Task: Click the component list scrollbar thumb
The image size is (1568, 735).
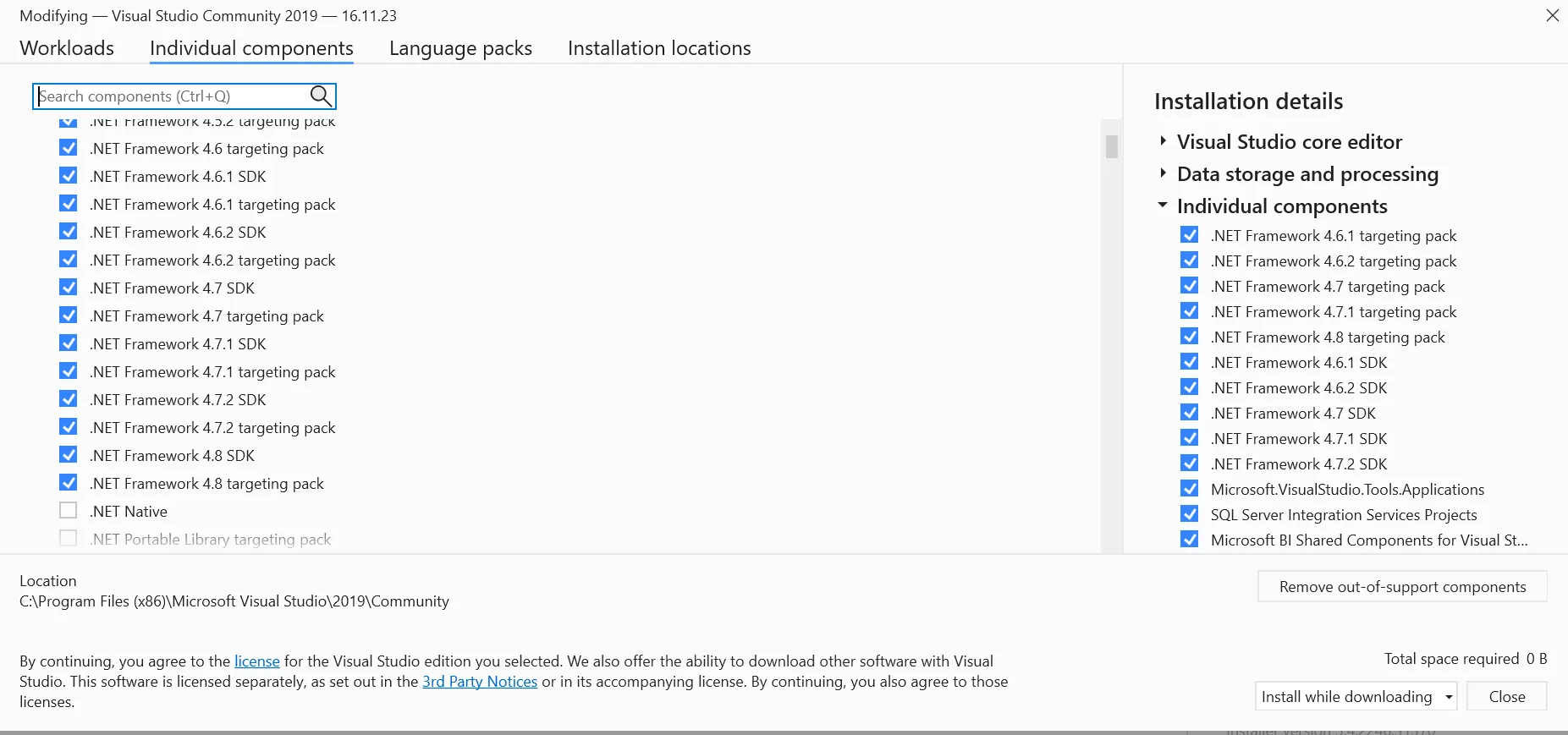Action: pos(1112,146)
